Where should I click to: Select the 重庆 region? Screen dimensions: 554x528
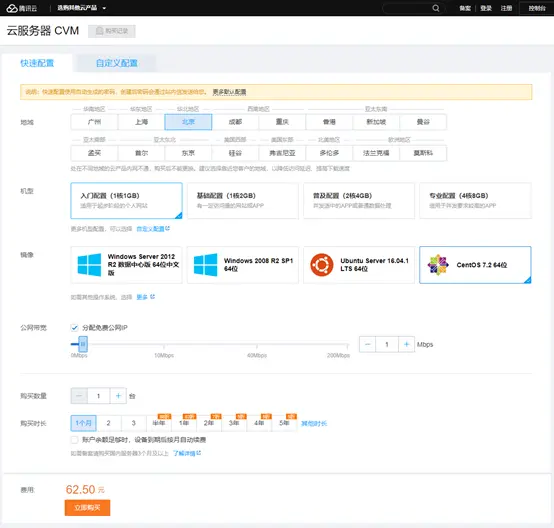pyautogui.click(x=282, y=122)
